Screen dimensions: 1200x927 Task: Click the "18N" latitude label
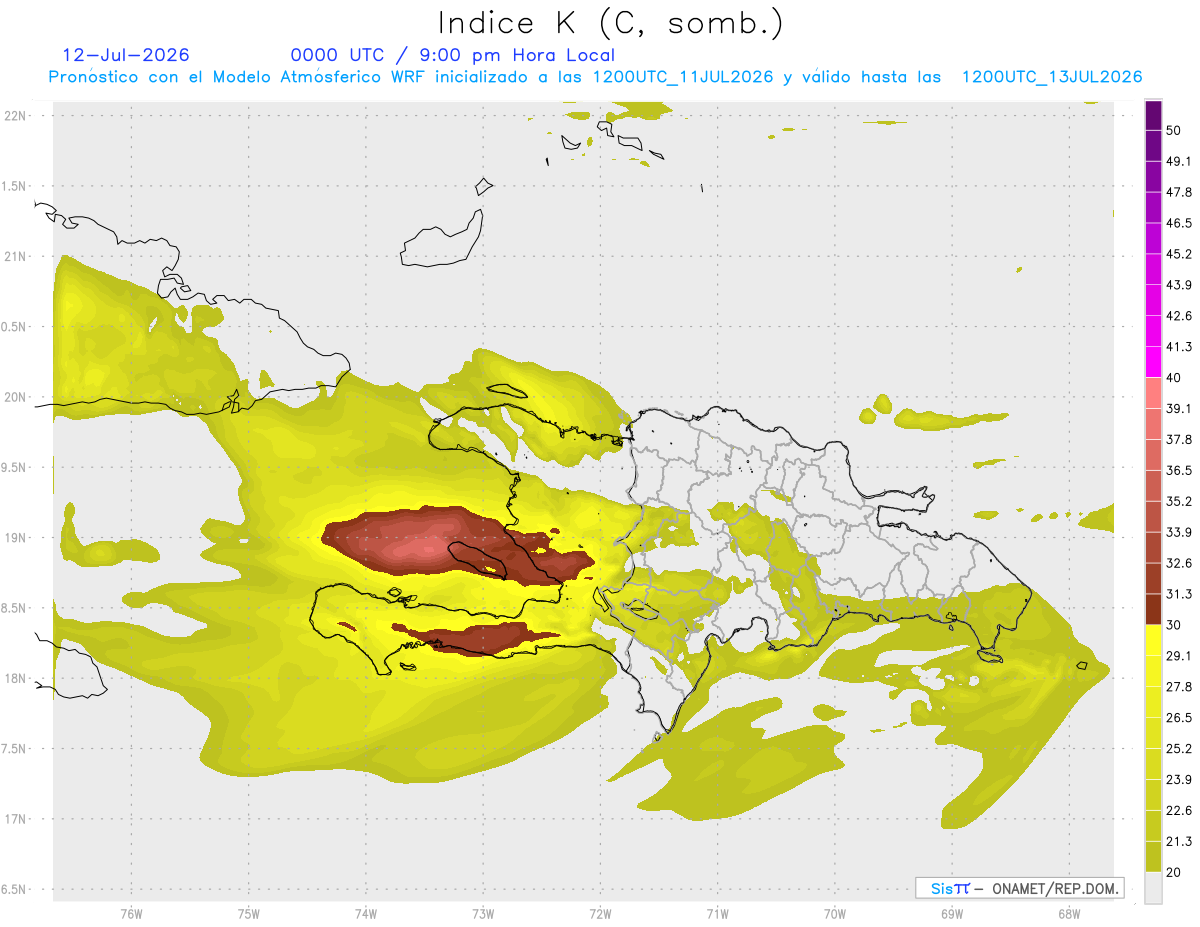pyautogui.click(x=16, y=678)
